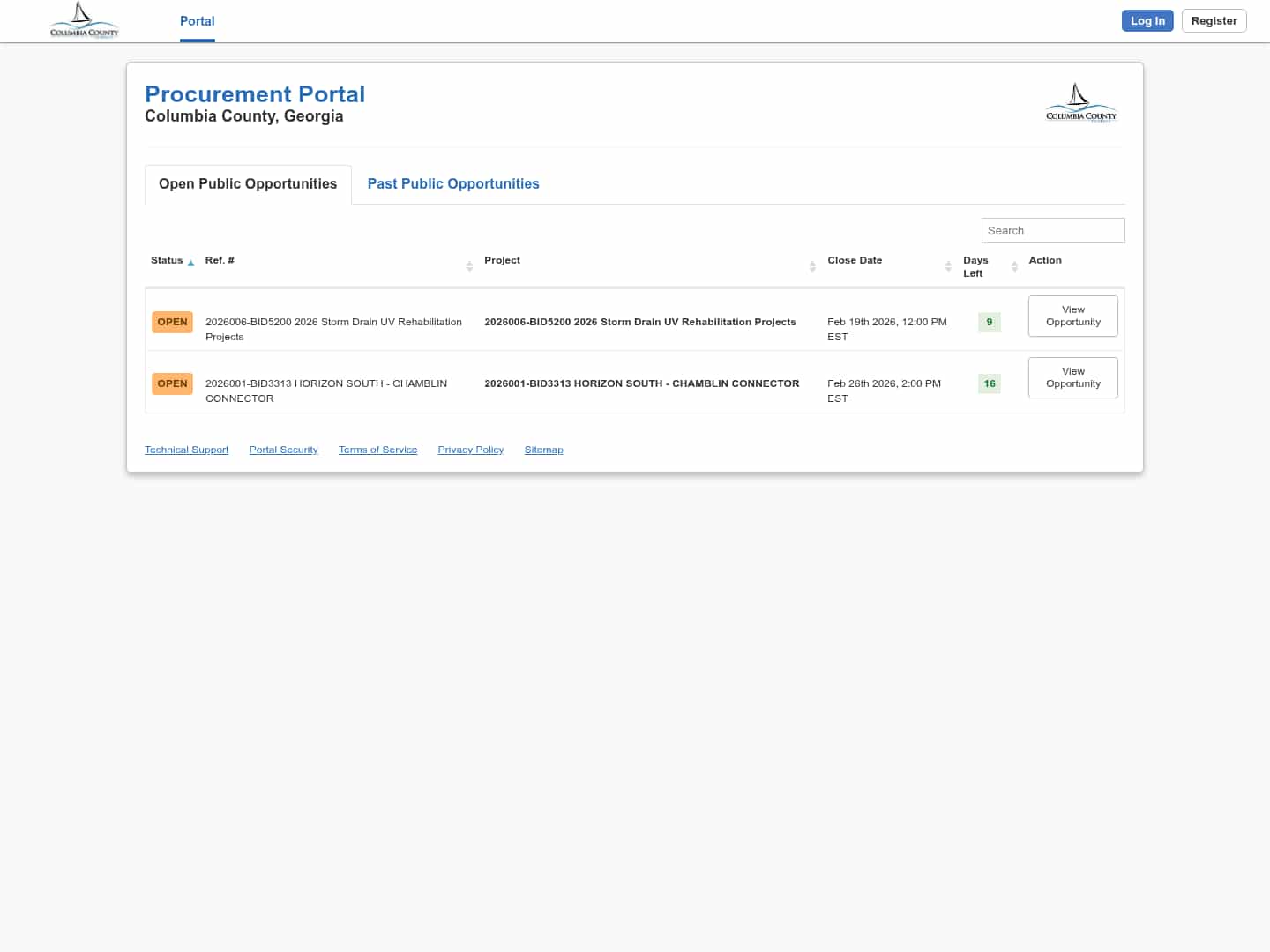Click the Columbia County logo beside portal title
Viewport: 1270px width, 952px height.
pos(1080,103)
